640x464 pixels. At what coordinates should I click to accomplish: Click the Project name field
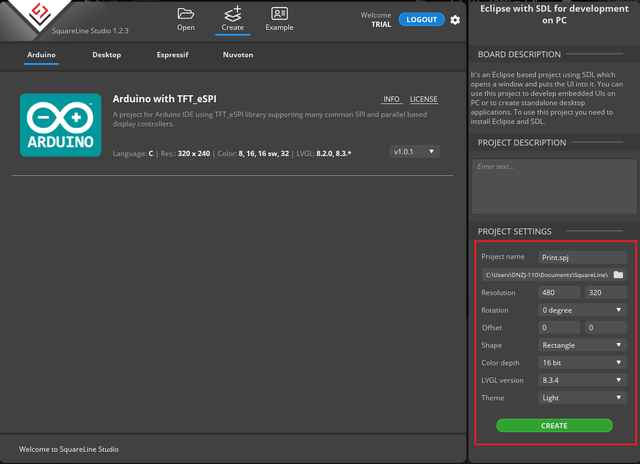click(x=582, y=258)
